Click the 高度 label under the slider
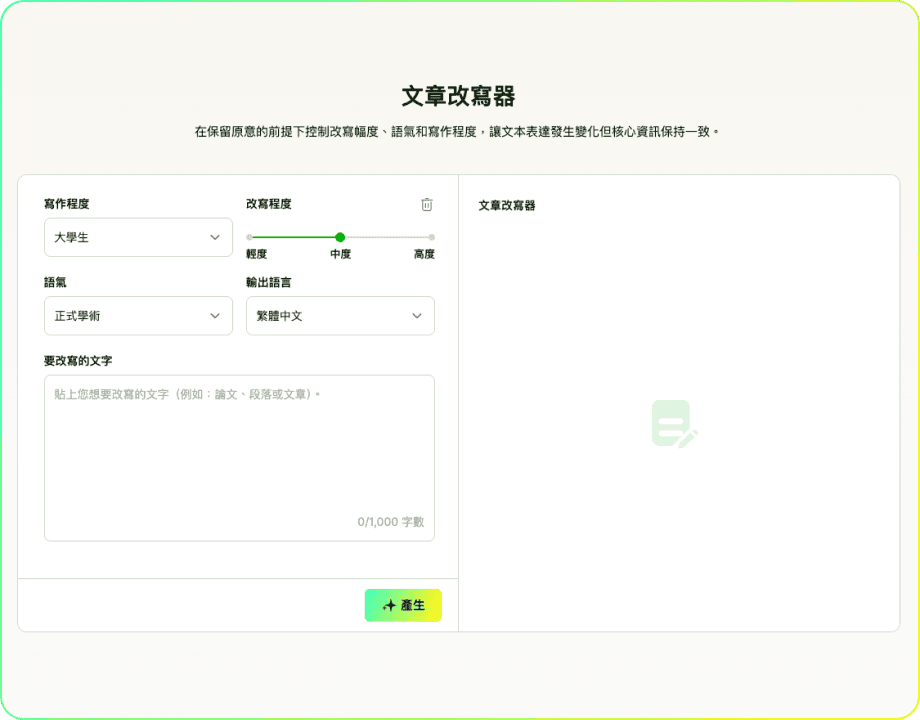Screen dimensions: 920x720 tap(424, 254)
